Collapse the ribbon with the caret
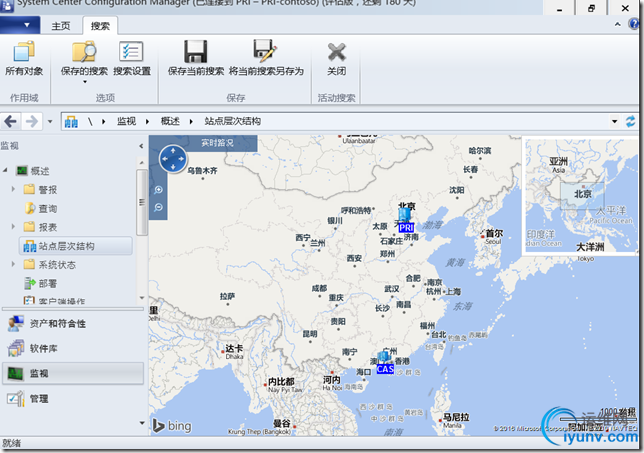 617,25
